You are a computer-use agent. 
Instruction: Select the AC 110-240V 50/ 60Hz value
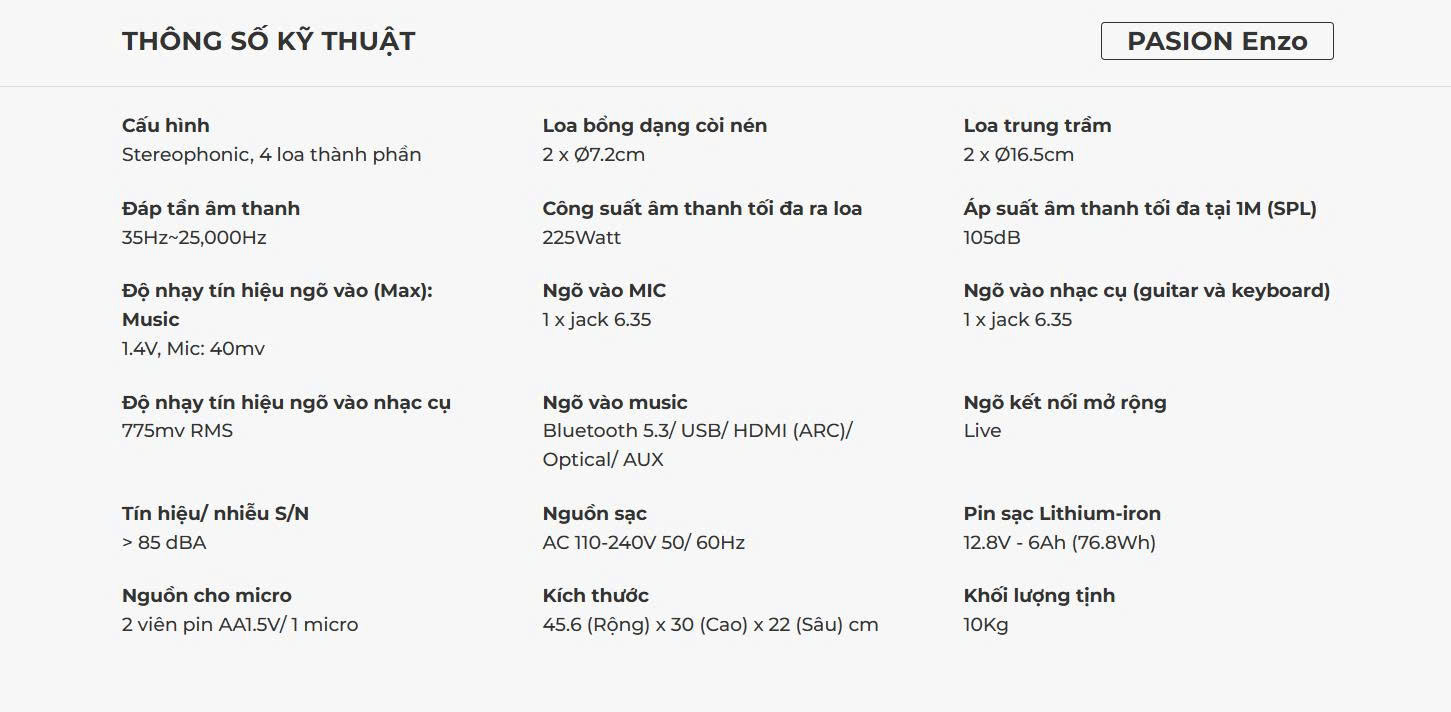pos(644,542)
